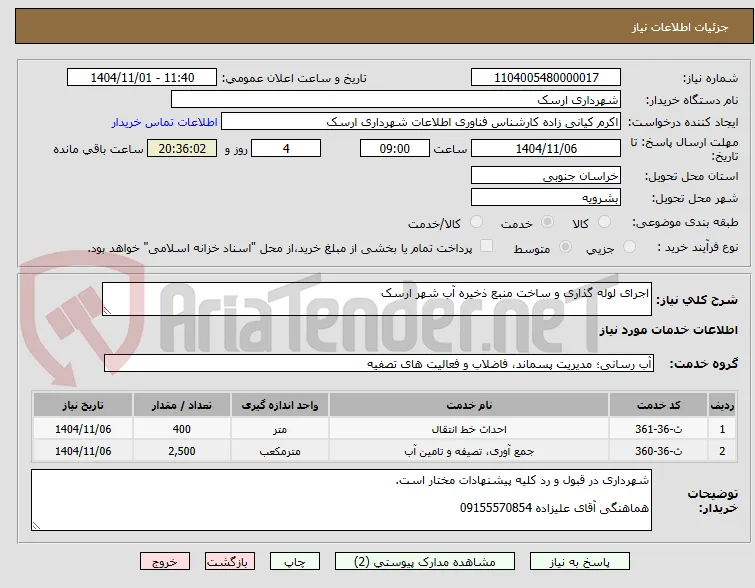Viewport: 755px width, 588px height.
Task: Click the کد خدمت column header
Action: (x=658, y=405)
